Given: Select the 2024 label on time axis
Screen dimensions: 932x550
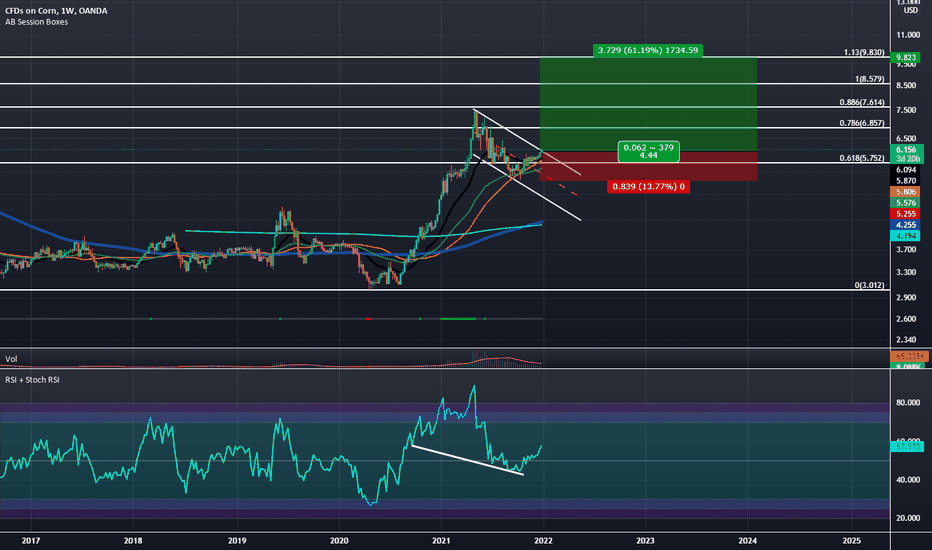Looking at the screenshot, I should click(748, 540).
